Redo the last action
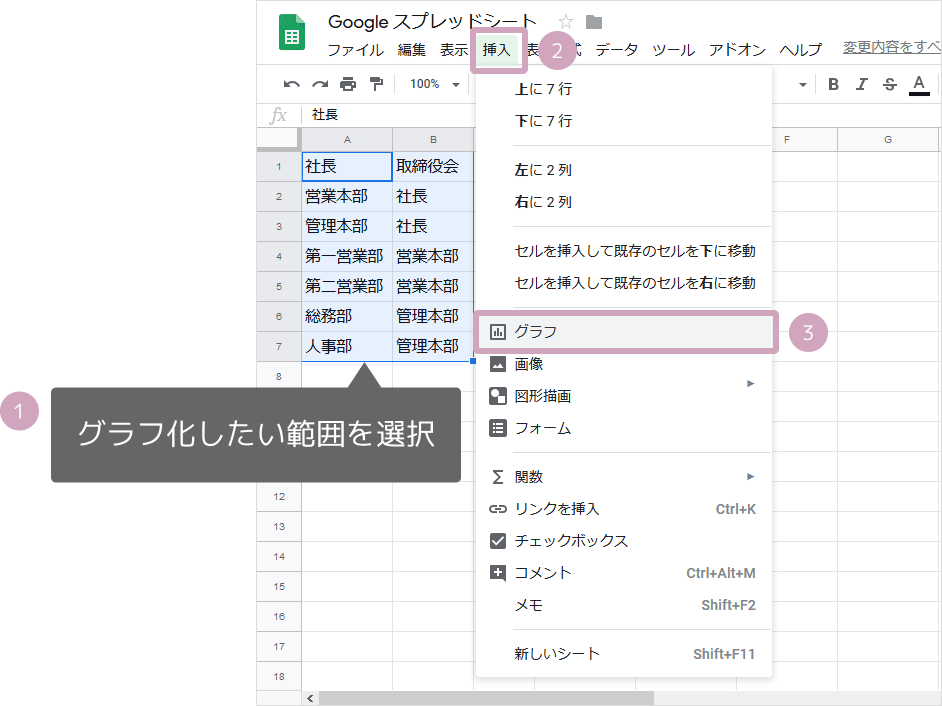 pos(319,85)
